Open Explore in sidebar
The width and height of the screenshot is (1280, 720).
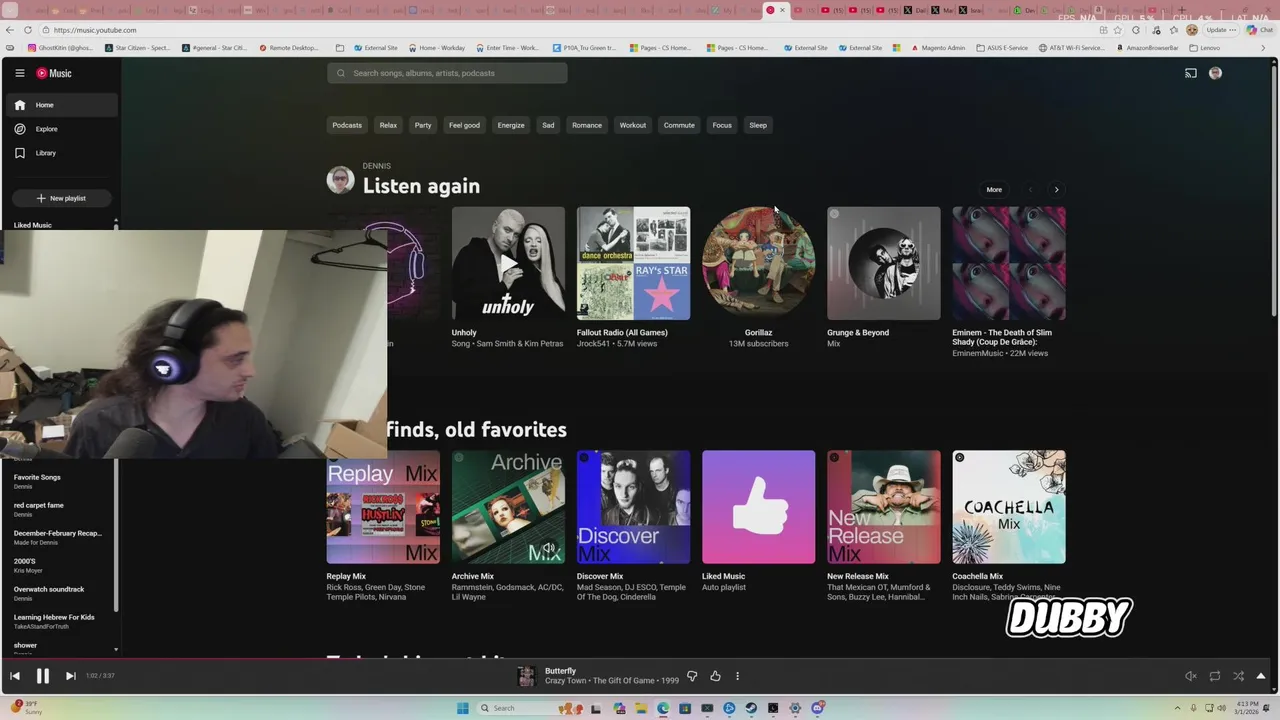pyautogui.click(x=60, y=129)
